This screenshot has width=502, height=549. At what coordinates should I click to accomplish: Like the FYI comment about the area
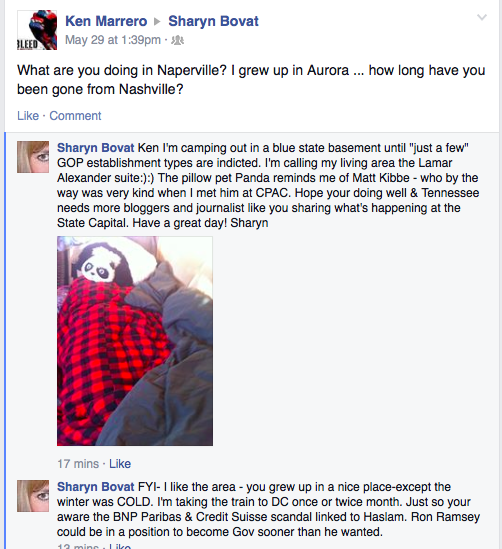(x=120, y=546)
